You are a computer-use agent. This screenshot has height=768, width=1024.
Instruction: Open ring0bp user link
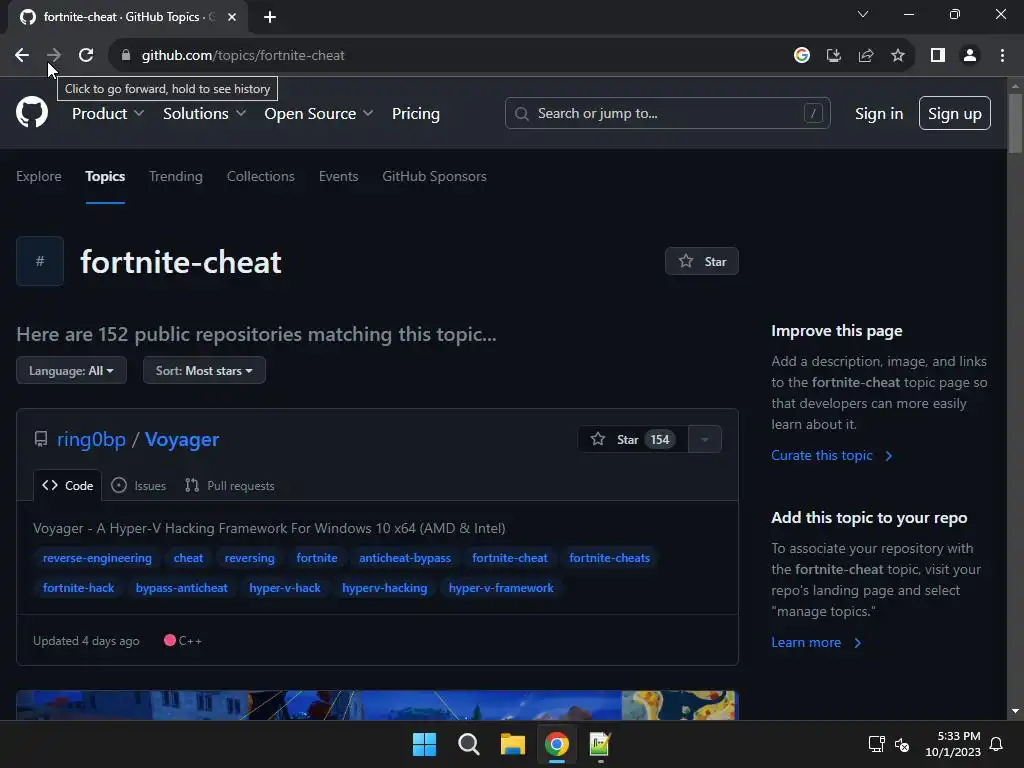(x=91, y=440)
